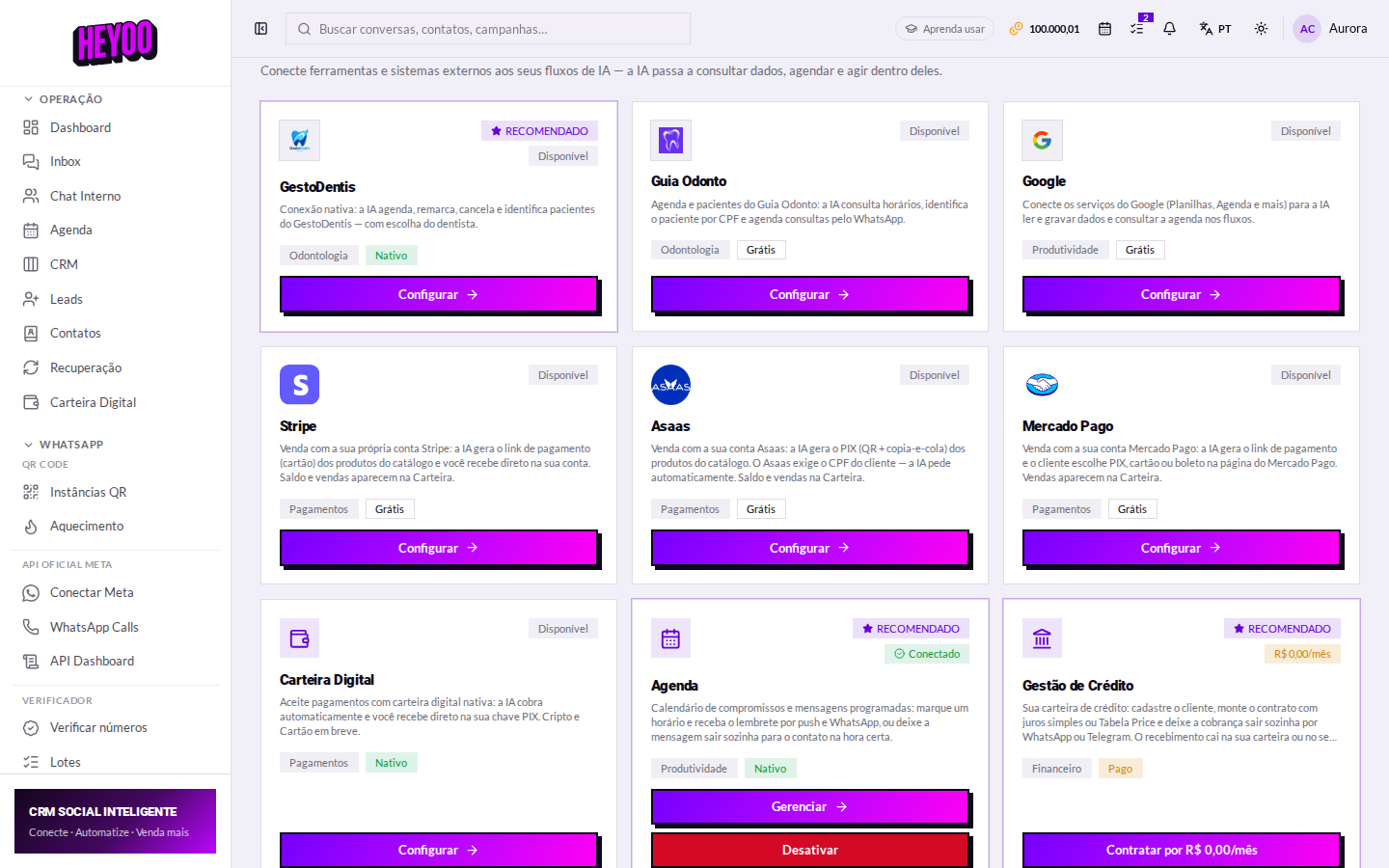Click the Carteira Digital sidebar wallet icon
Viewport: 1389px width, 868px height.
click(31, 402)
